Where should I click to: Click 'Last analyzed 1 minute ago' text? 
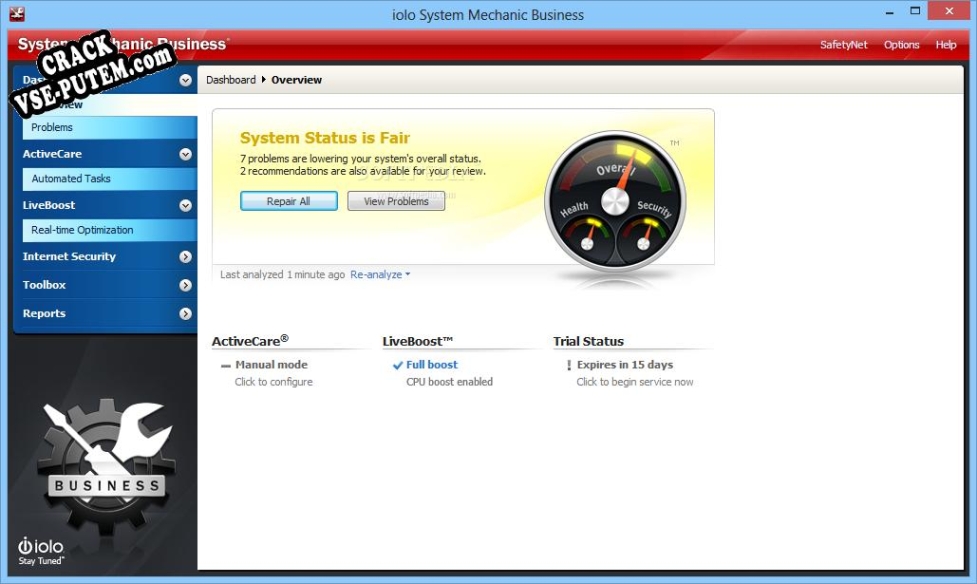point(282,274)
